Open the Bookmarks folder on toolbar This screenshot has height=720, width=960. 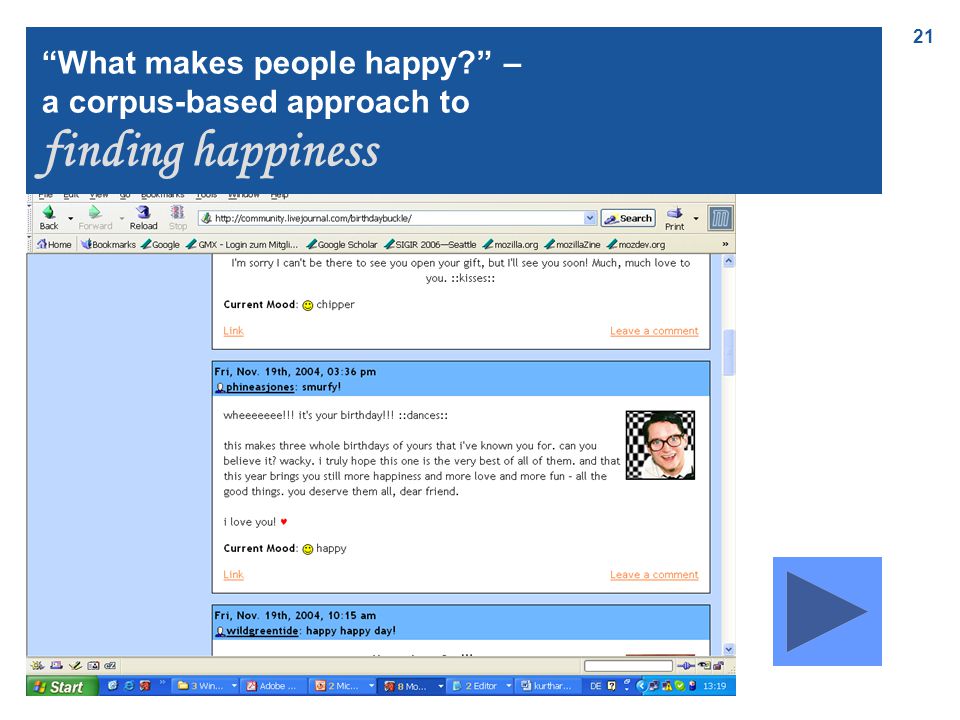108,244
